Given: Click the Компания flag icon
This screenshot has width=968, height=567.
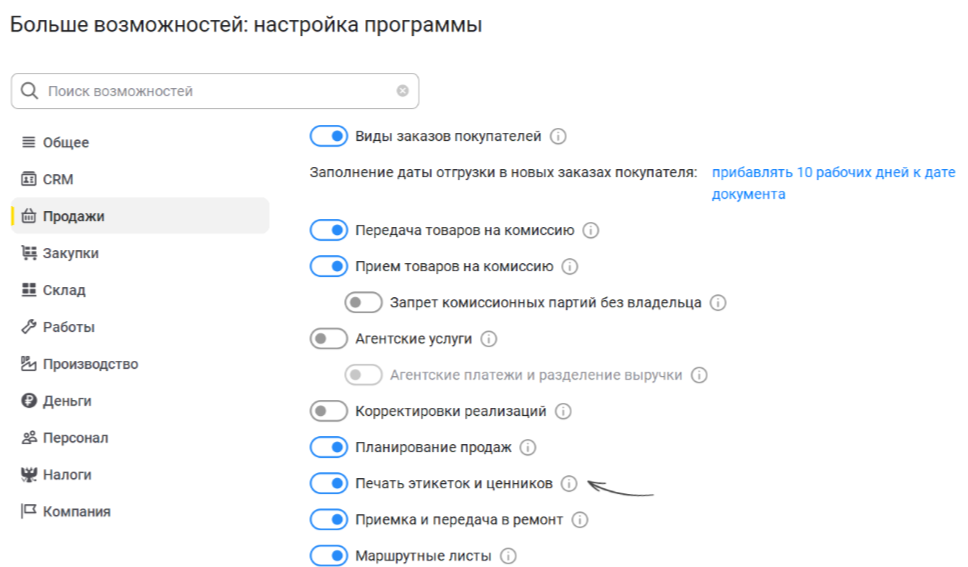Looking at the screenshot, I should tap(28, 511).
